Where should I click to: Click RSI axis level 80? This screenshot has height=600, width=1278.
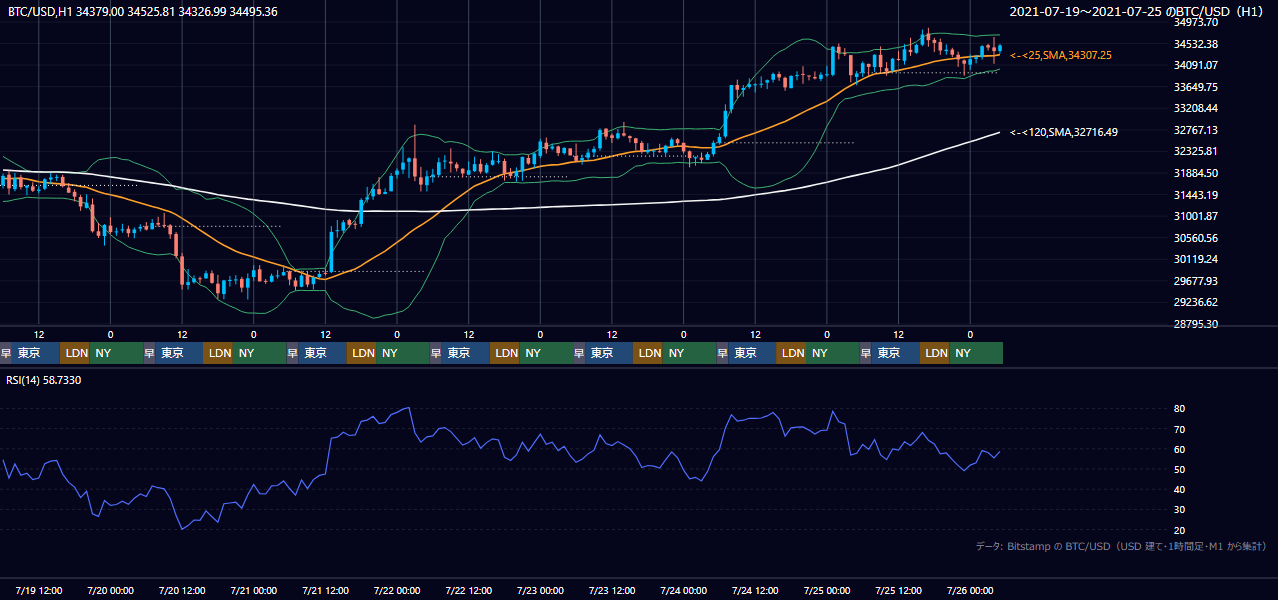tap(1180, 409)
